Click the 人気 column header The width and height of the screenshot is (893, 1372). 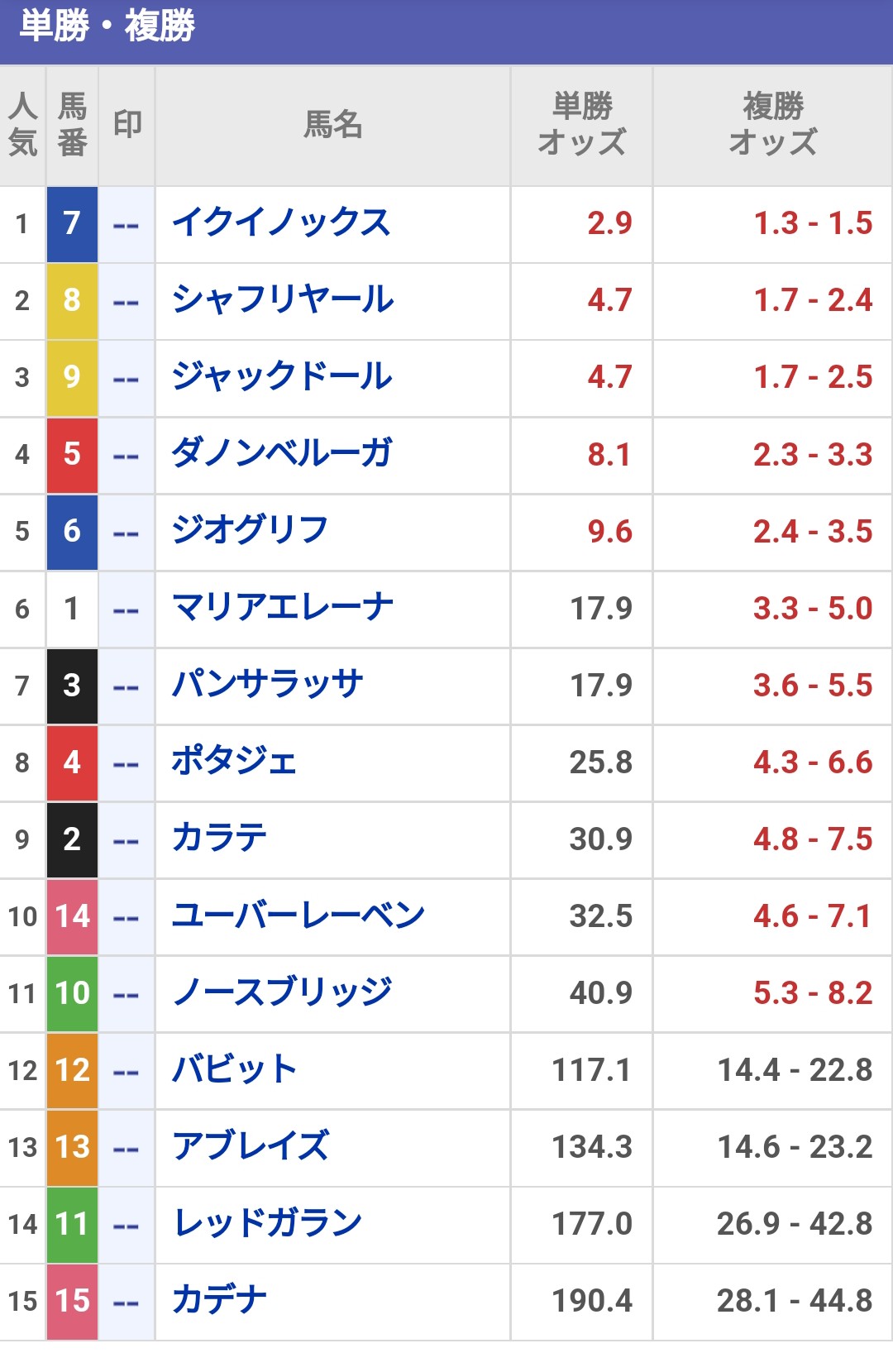tap(23, 125)
